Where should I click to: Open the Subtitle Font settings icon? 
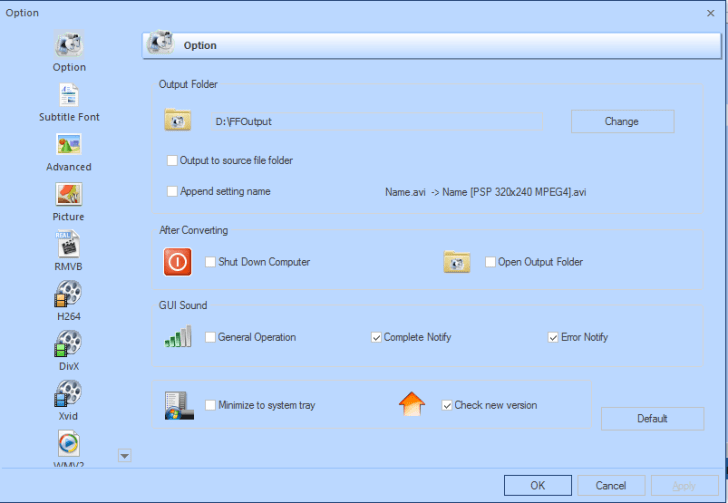69,95
